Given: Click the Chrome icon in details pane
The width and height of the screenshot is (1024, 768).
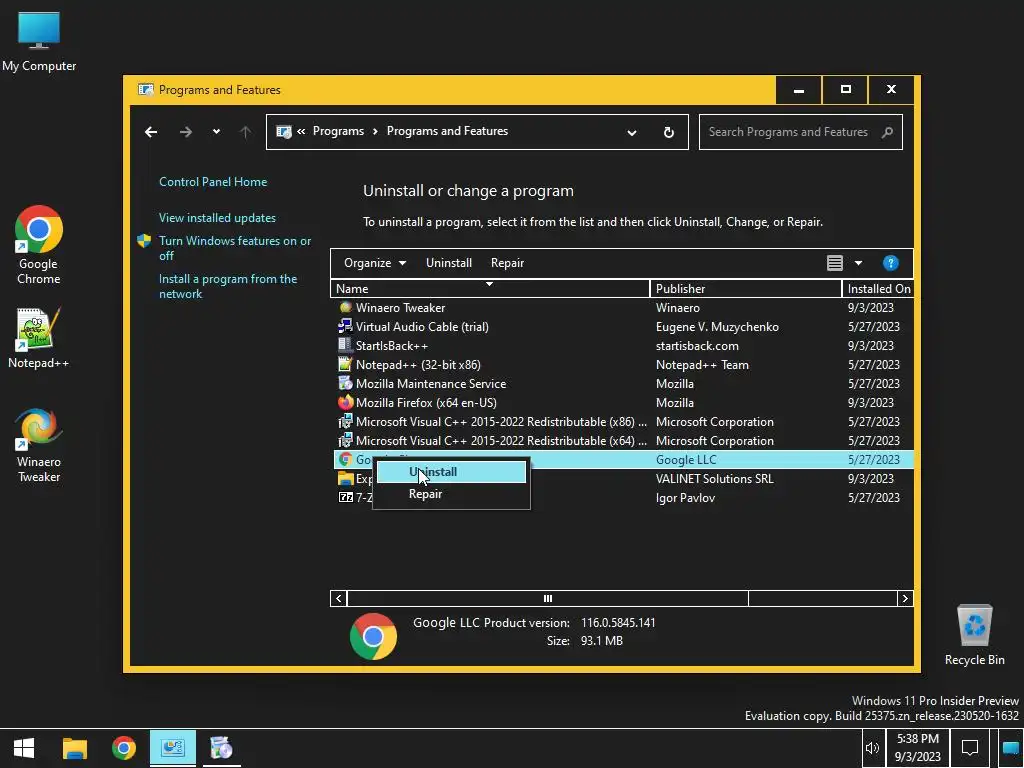Looking at the screenshot, I should coord(373,636).
